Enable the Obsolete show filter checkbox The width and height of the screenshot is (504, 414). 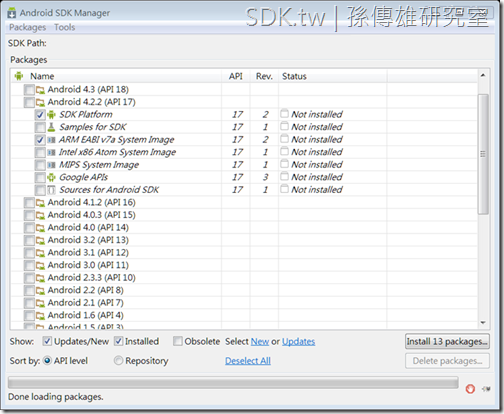pyautogui.click(x=178, y=341)
